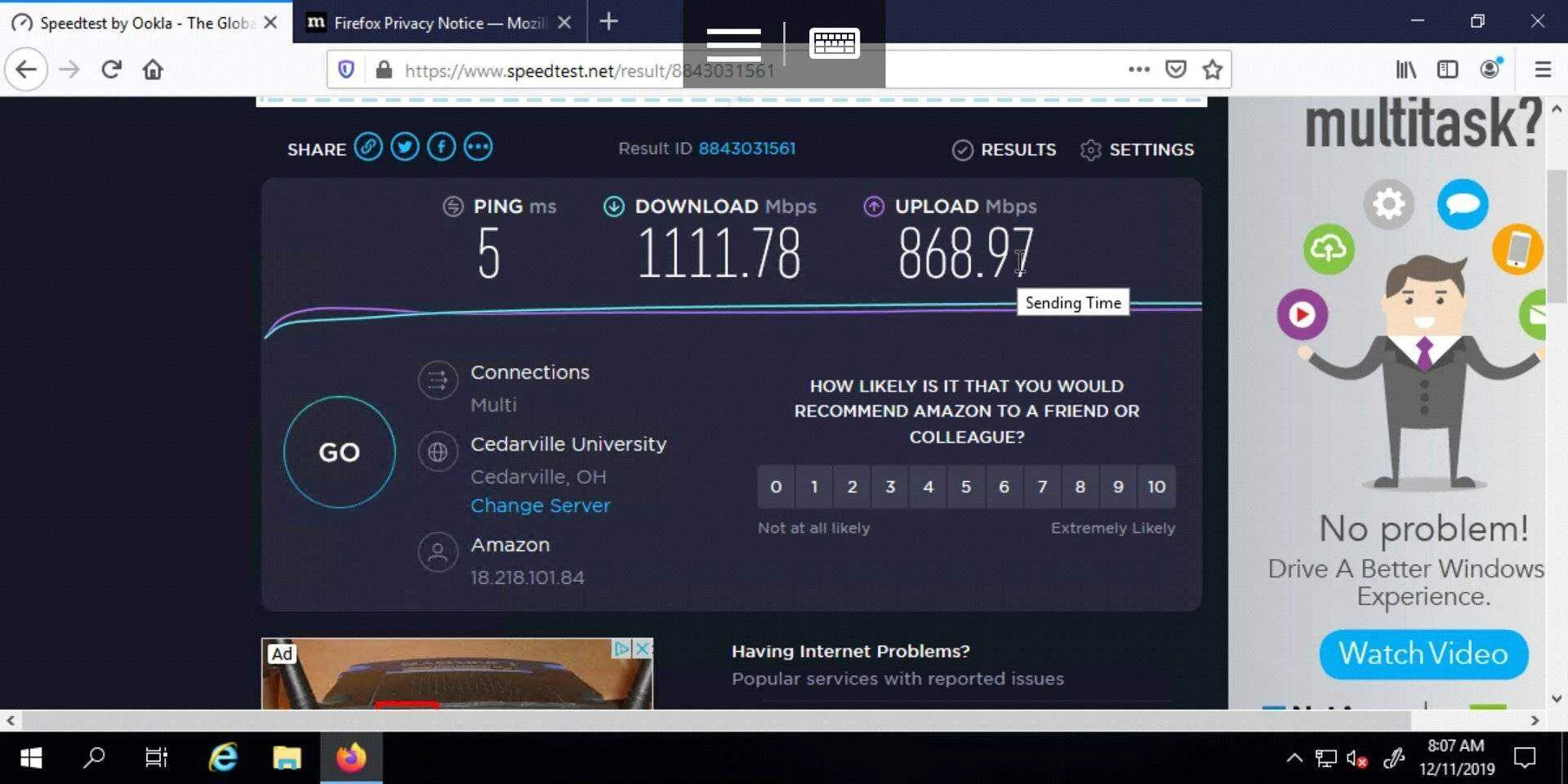This screenshot has width=1568, height=784.
Task: Rate recommendation score 10
Action: pos(1156,487)
